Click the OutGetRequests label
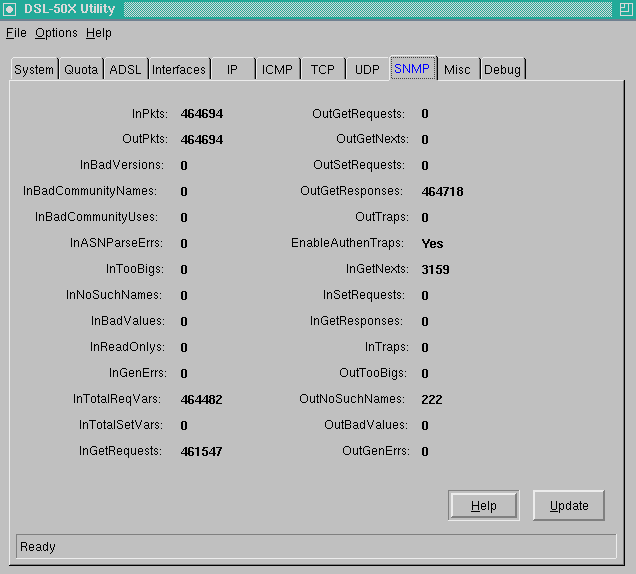Viewport: 636px width, 574px height. 358,114
